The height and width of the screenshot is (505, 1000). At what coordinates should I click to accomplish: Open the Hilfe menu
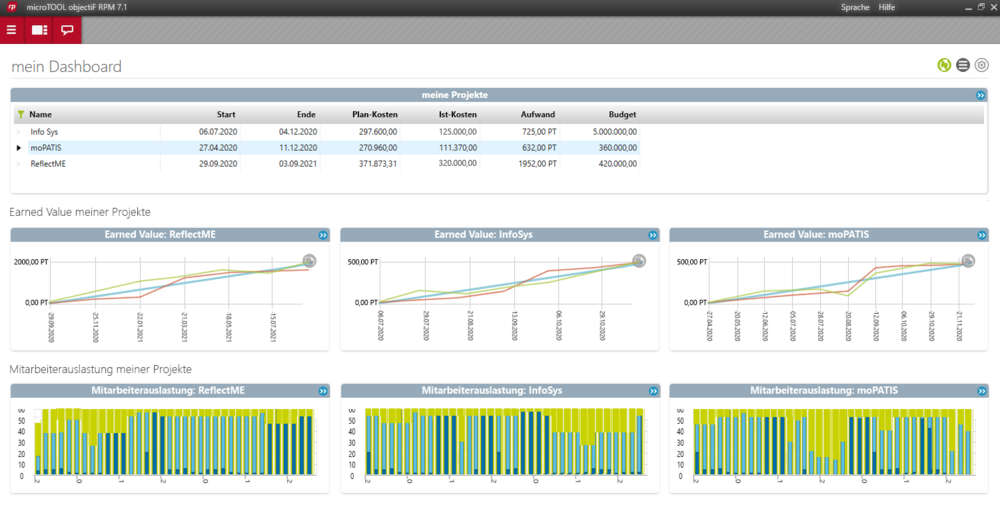(886, 7)
